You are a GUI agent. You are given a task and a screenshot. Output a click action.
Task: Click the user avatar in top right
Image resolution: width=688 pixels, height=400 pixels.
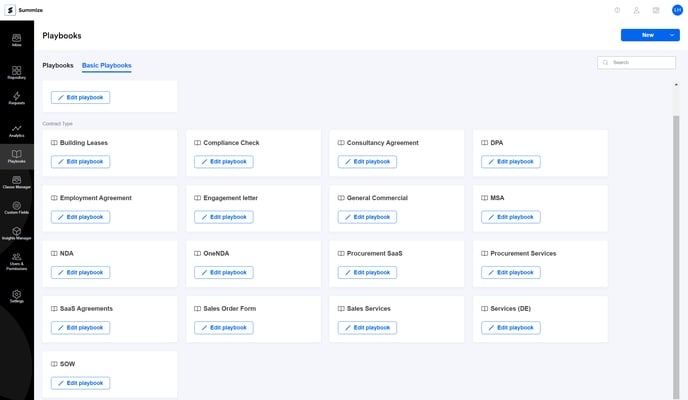[x=677, y=10]
